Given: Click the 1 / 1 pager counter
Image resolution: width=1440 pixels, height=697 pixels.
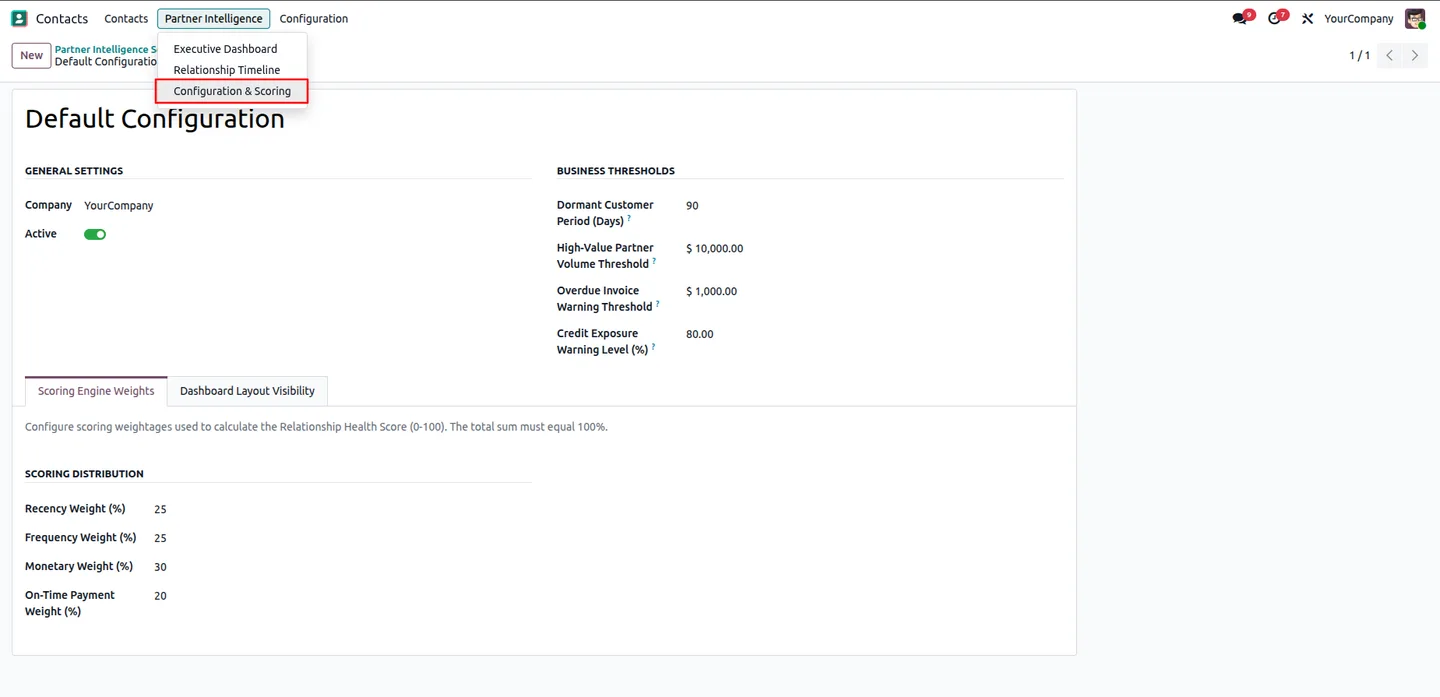Looking at the screenshot, I should point(1359,56).
